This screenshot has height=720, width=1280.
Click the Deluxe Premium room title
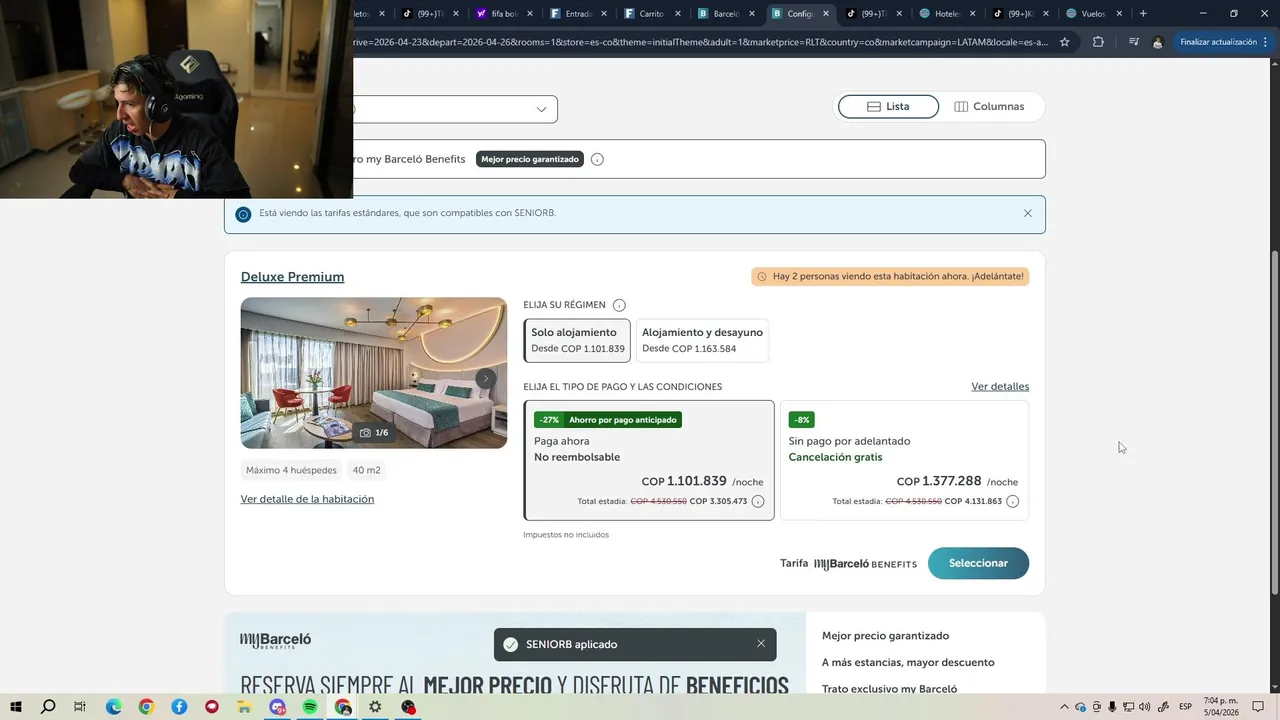(x=292, y=277)
